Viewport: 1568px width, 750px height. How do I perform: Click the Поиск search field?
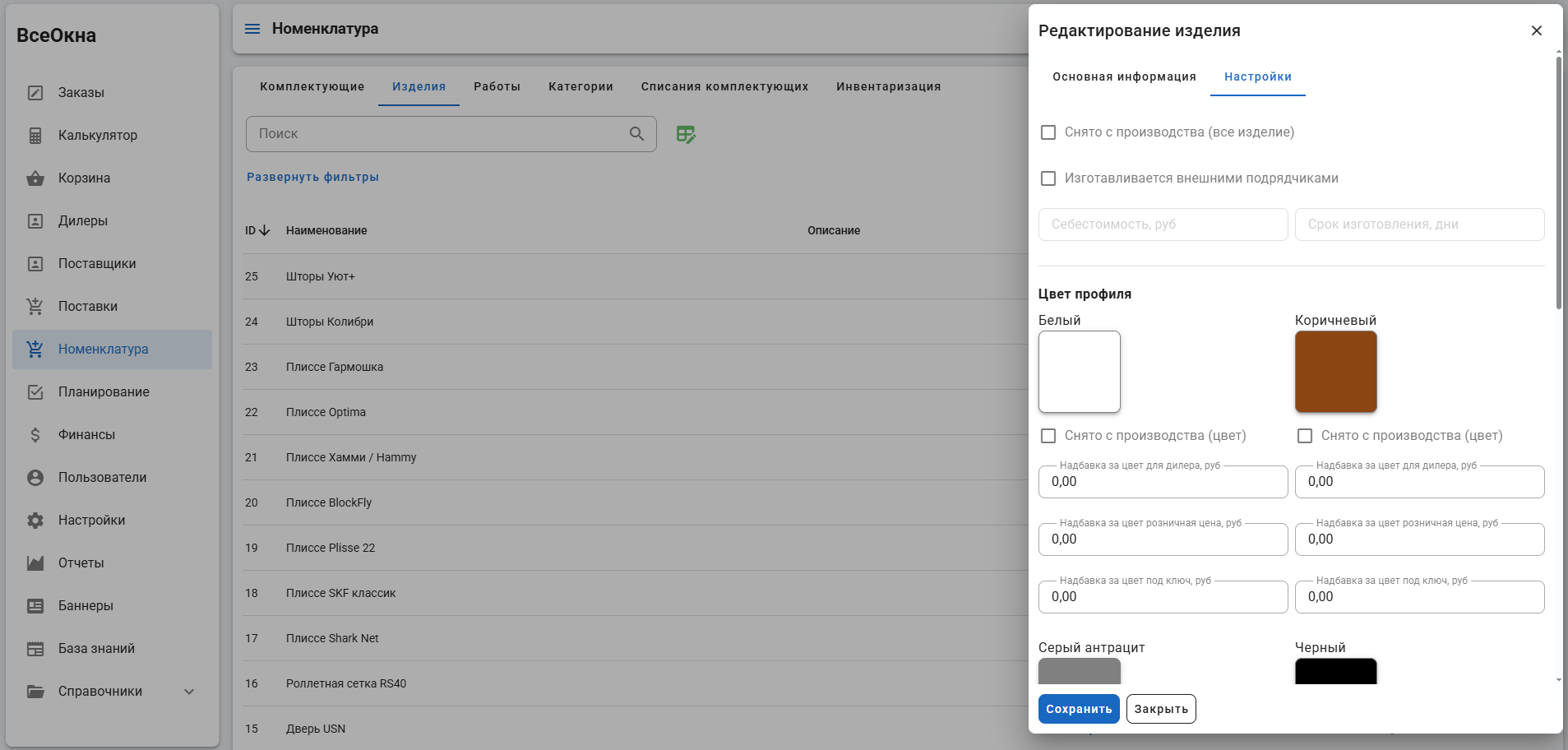click(451, 134)
